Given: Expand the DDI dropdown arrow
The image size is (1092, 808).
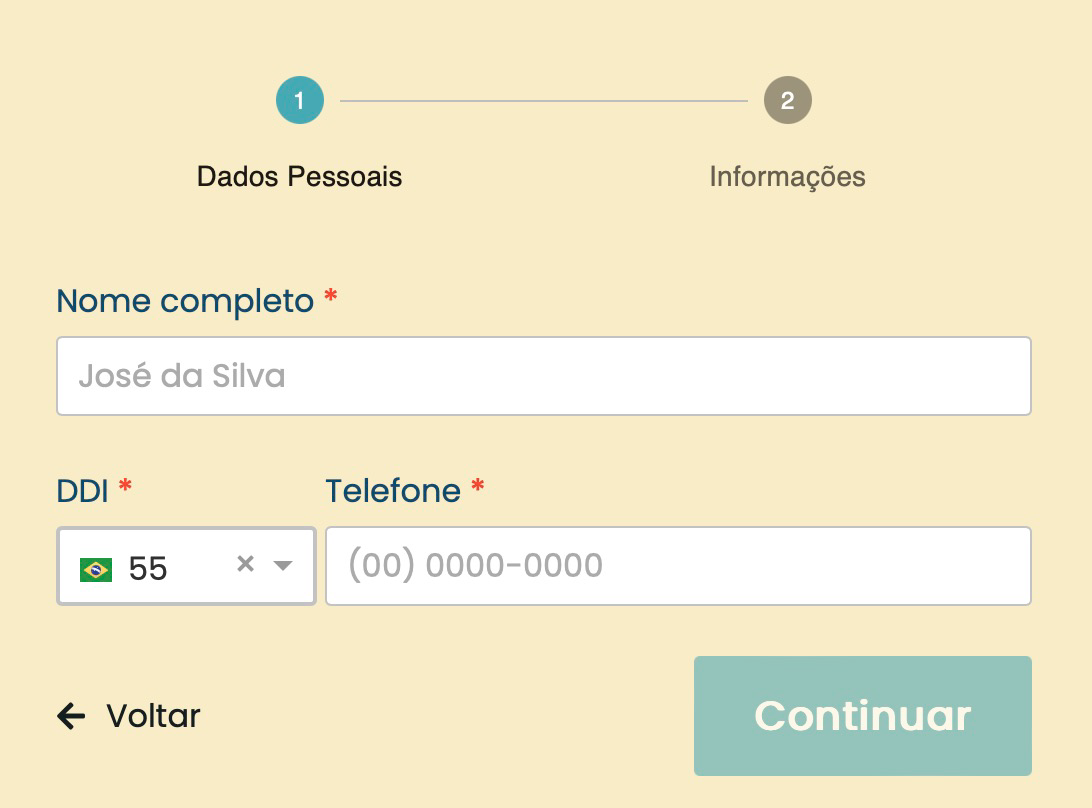Looking at the screenshot, I should coord(283,566).
